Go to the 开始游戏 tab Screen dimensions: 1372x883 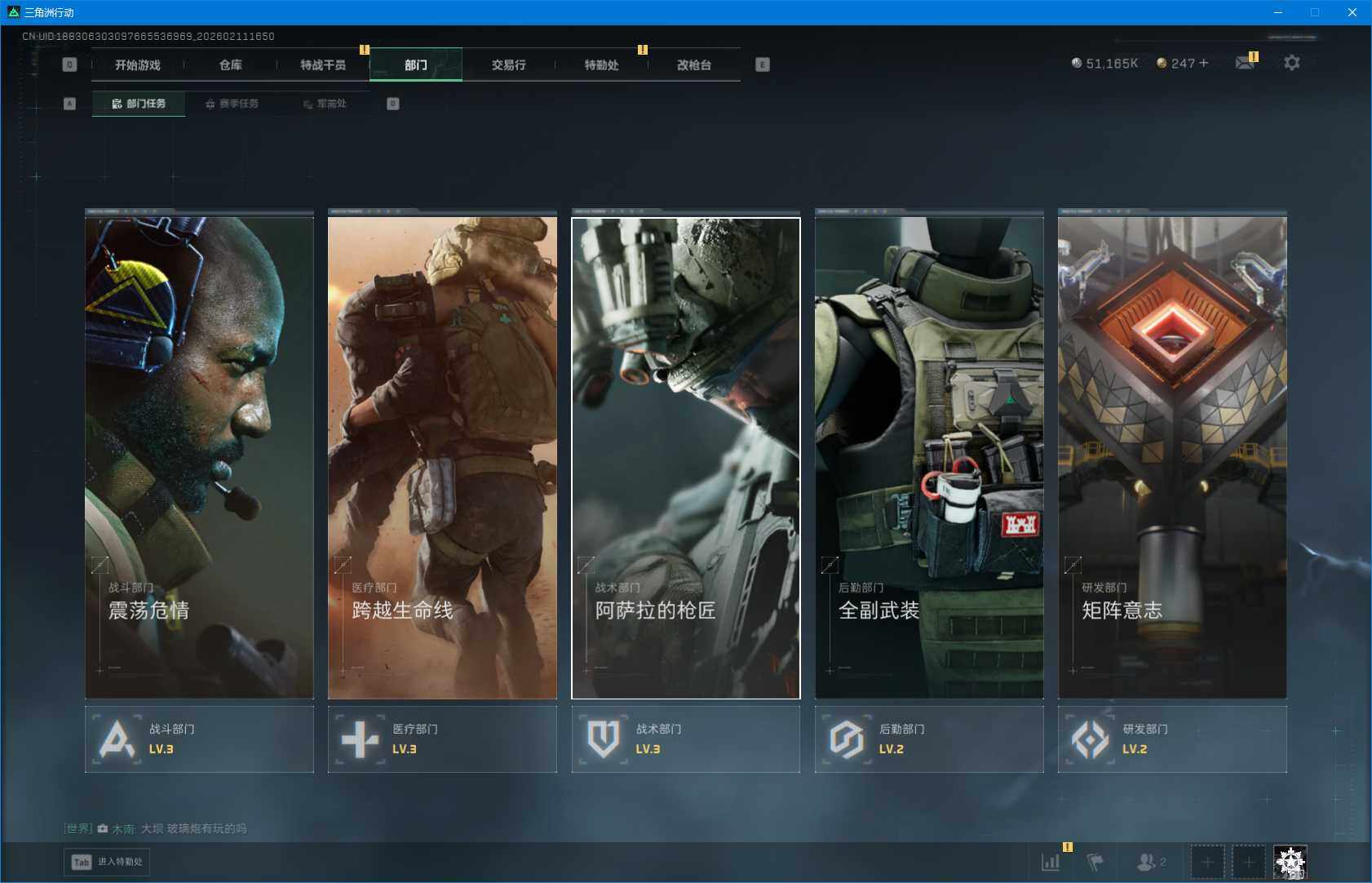tap(138, 64)
